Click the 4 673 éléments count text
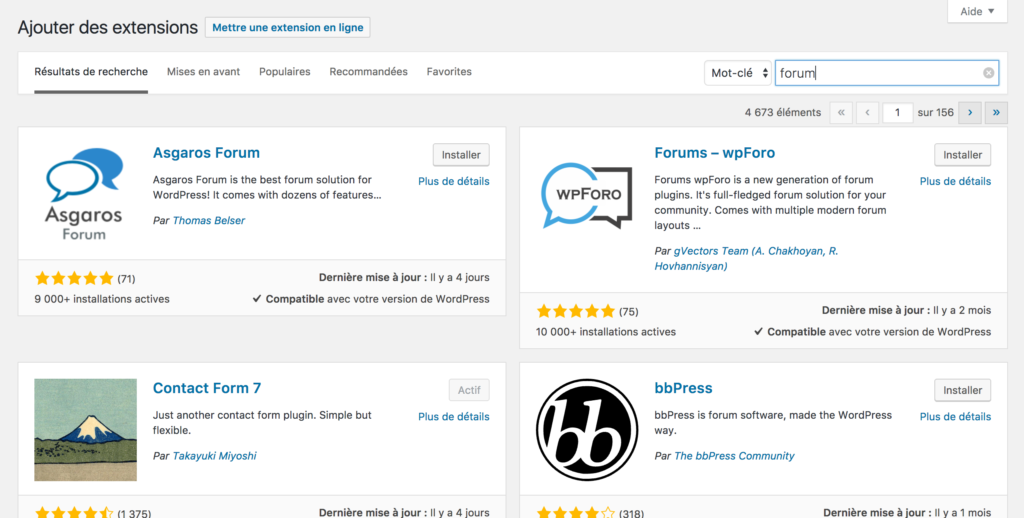This screenshot has height=518, width=1024. pos(782,112)
